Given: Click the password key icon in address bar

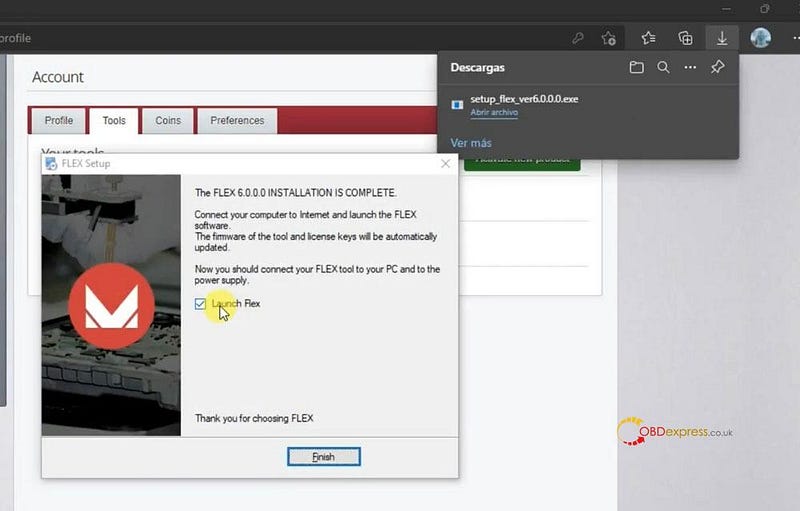Looking at the screenshot, I should point(578,38).
